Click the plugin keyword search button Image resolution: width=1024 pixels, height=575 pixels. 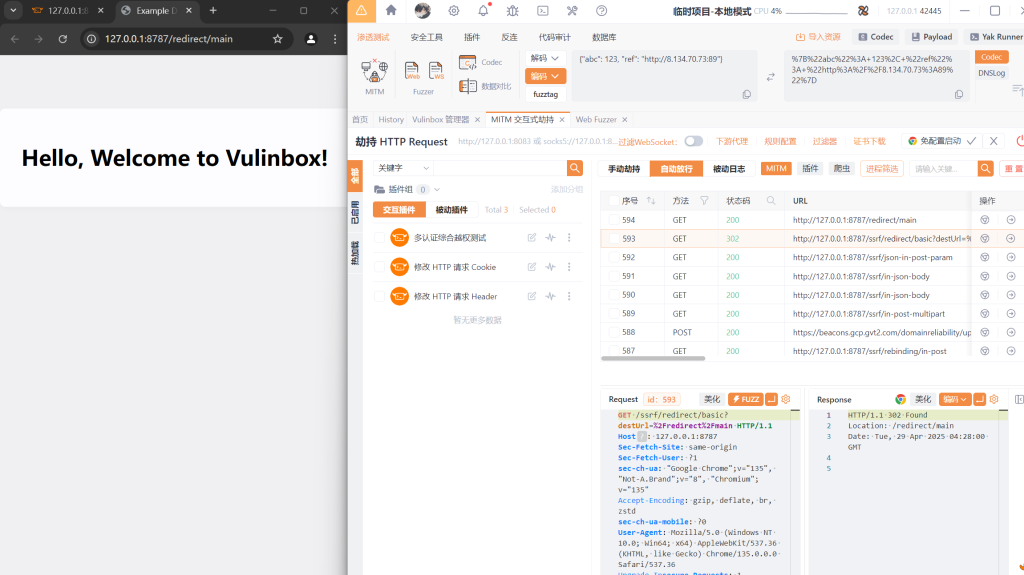(x=575, y=168)
